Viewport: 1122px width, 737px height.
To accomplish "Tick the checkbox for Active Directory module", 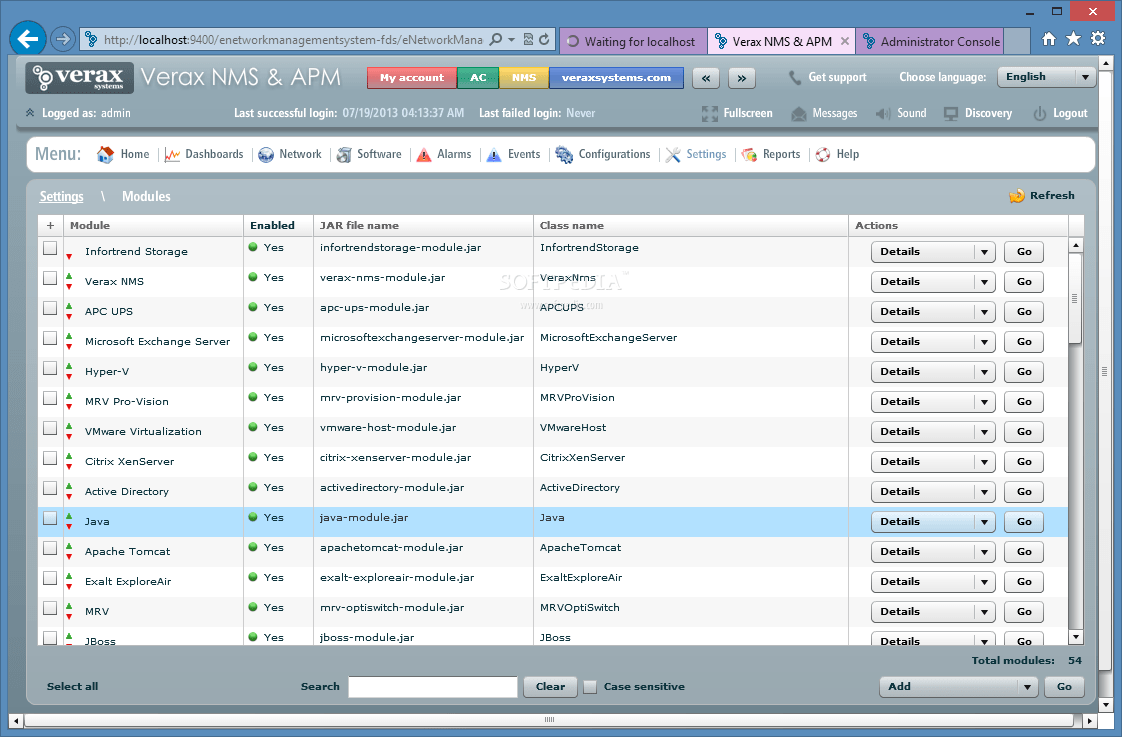I will click(x=49, y=488).
